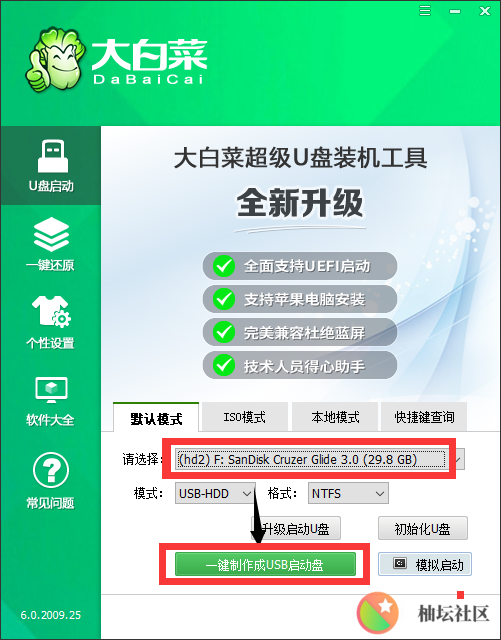501x640 pixels.
Task: Open the U盘启动 sidebar section
Action: pyautogui.click(x=51, y=165)
